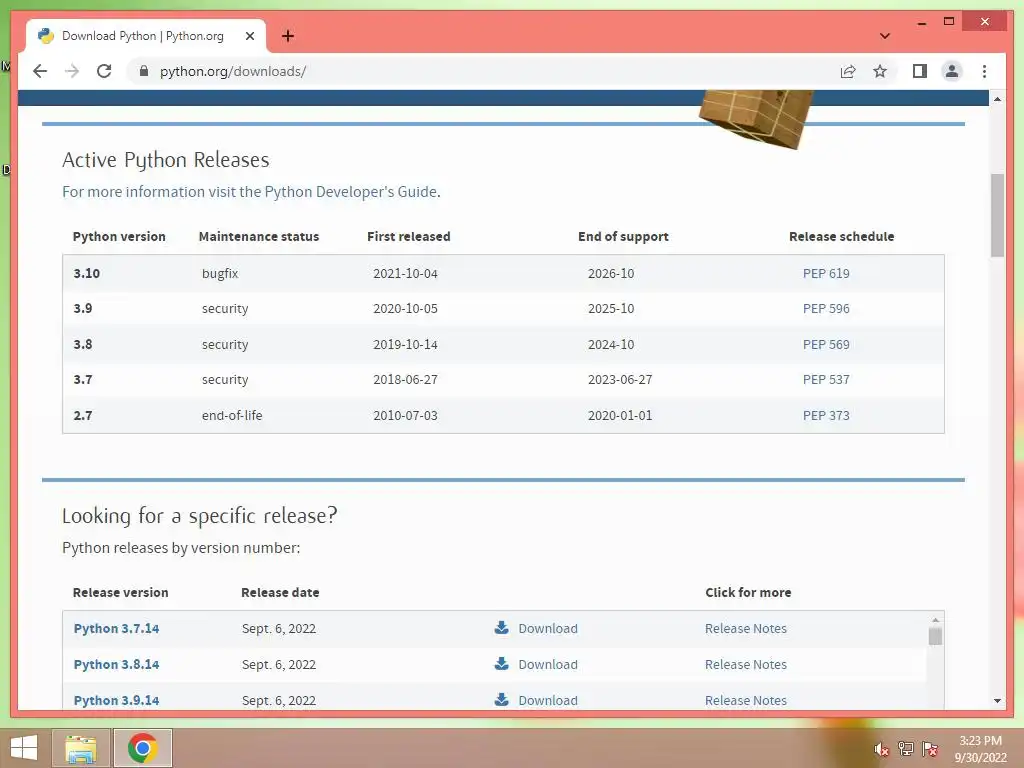Click the download icon for Python 3.7.14

point(502,628)
